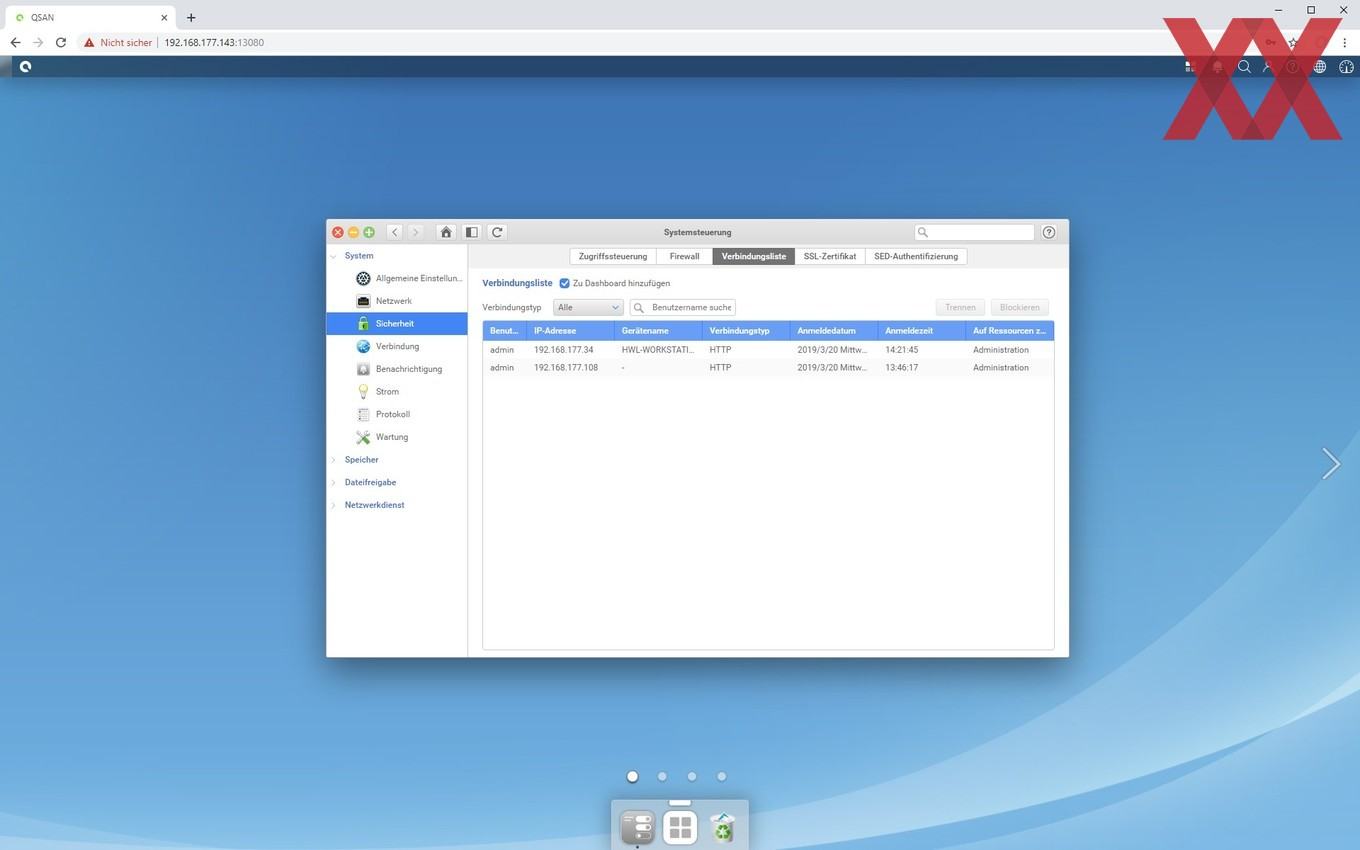Toggle Zu Dashboard hinzufügen checkbox
The image size is (1360, 850).
(x=564, y=283)
